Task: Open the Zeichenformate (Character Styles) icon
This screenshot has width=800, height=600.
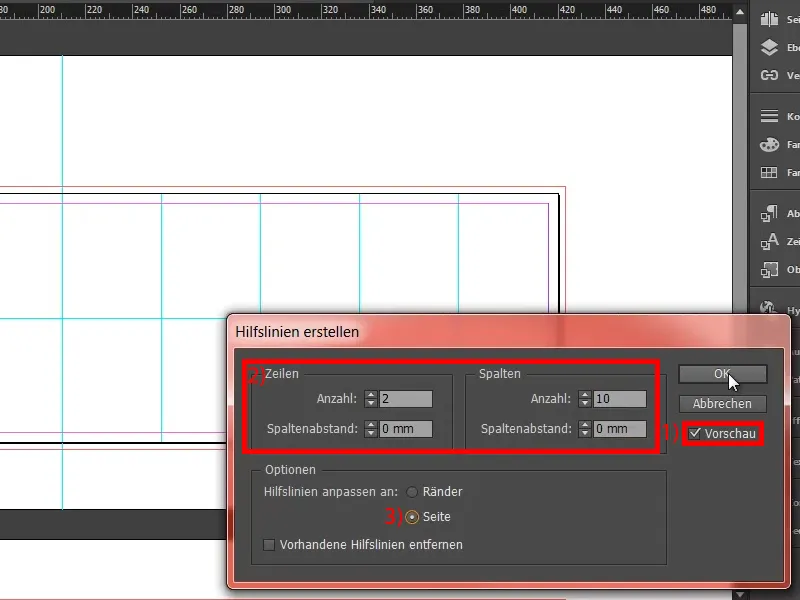Action: (769, 241)
